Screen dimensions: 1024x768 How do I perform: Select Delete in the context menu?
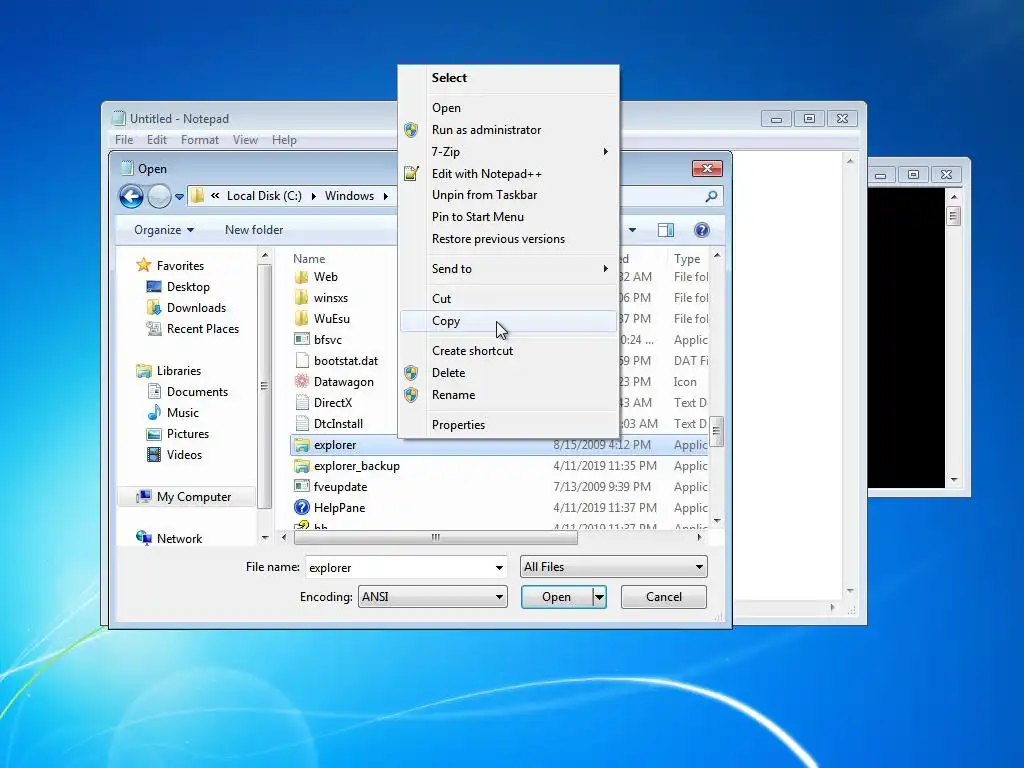point(508,372)
